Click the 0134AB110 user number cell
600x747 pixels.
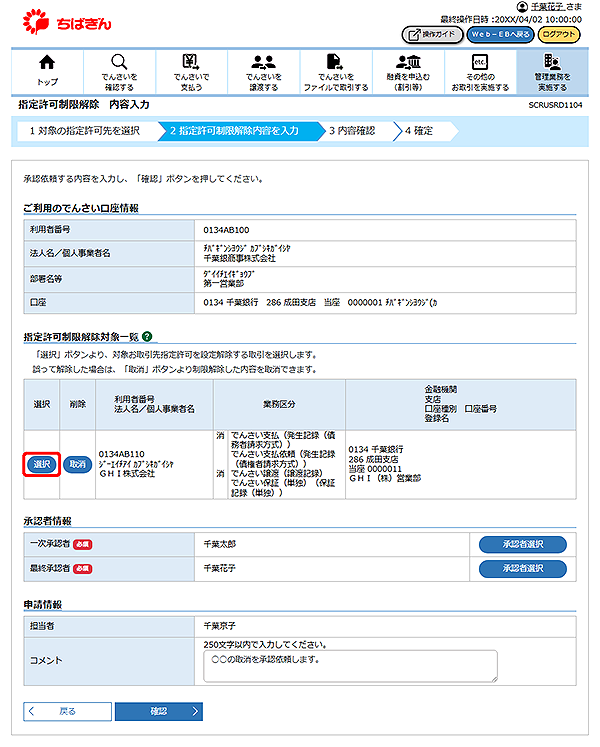pos(122,454)
